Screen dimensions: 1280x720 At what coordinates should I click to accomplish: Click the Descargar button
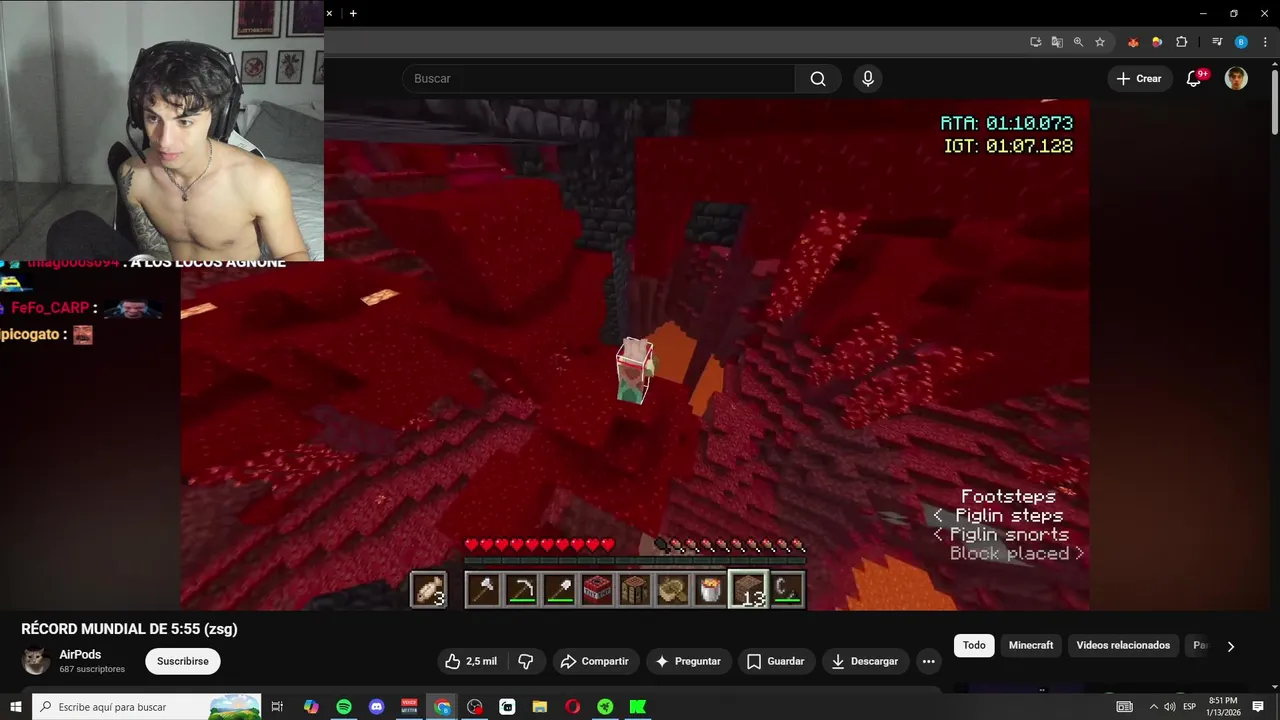point(866,661)
